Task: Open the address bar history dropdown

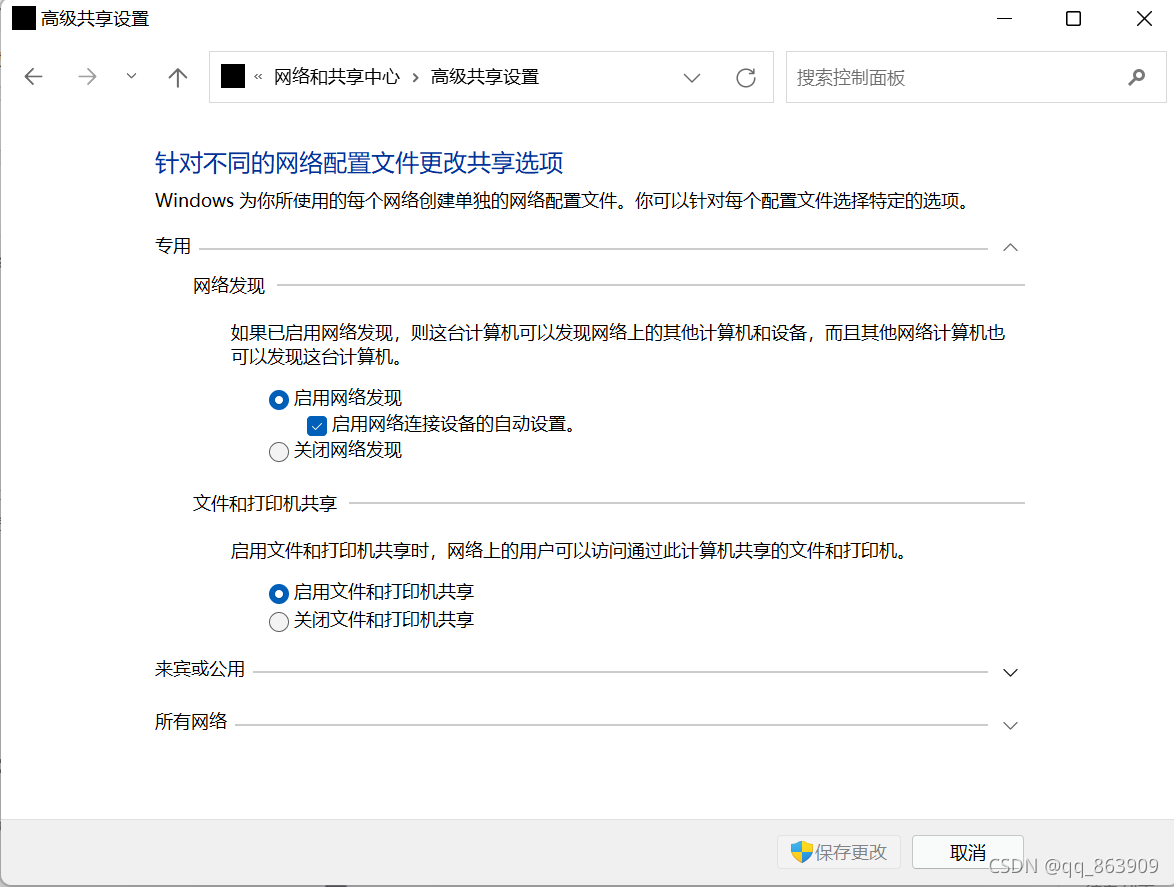Action: (x=692, y=77)
